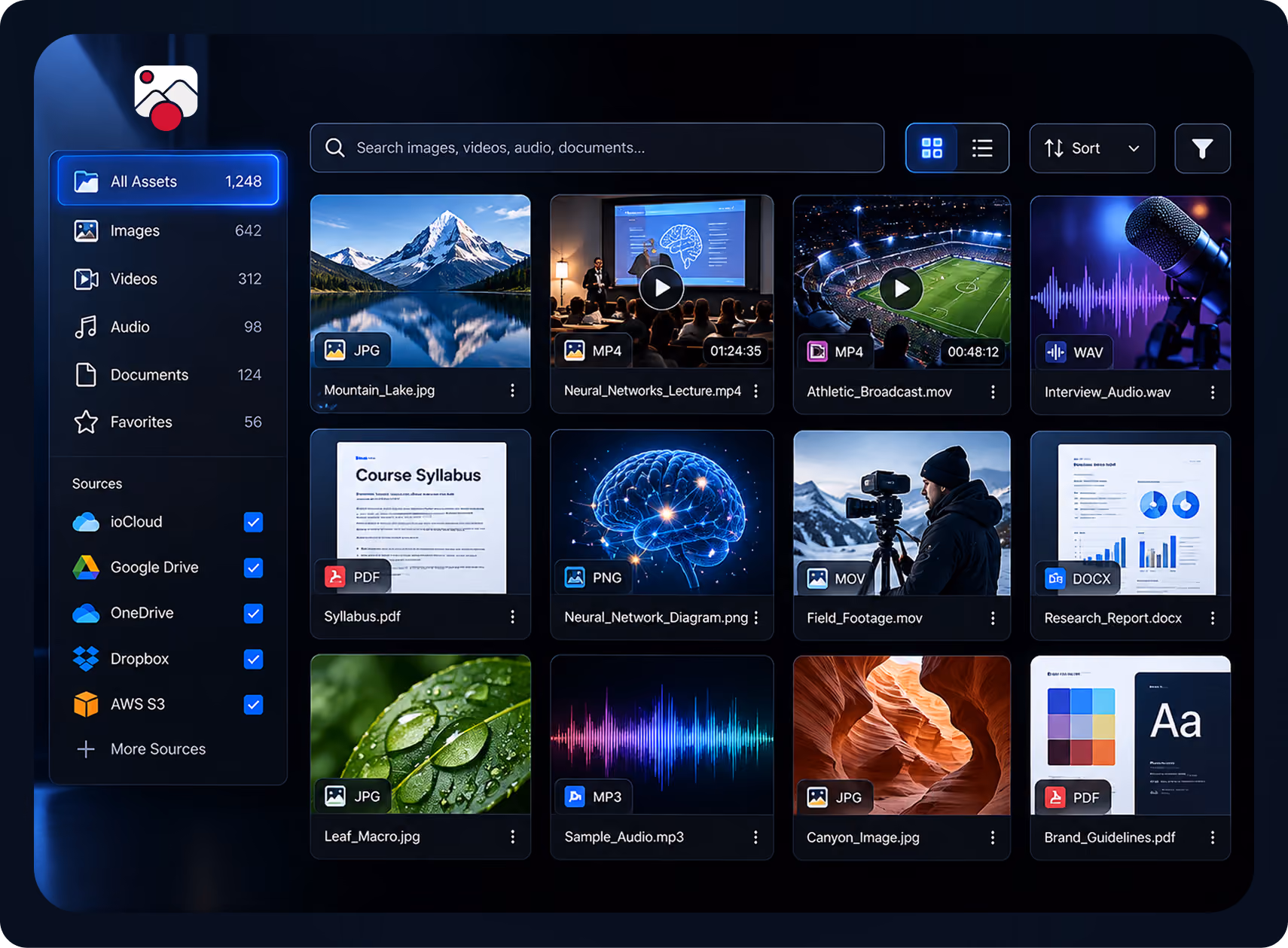Screen dimensions: 1288x948
Task: Open the Sort dropdown
Action: tap(1092, 148)
